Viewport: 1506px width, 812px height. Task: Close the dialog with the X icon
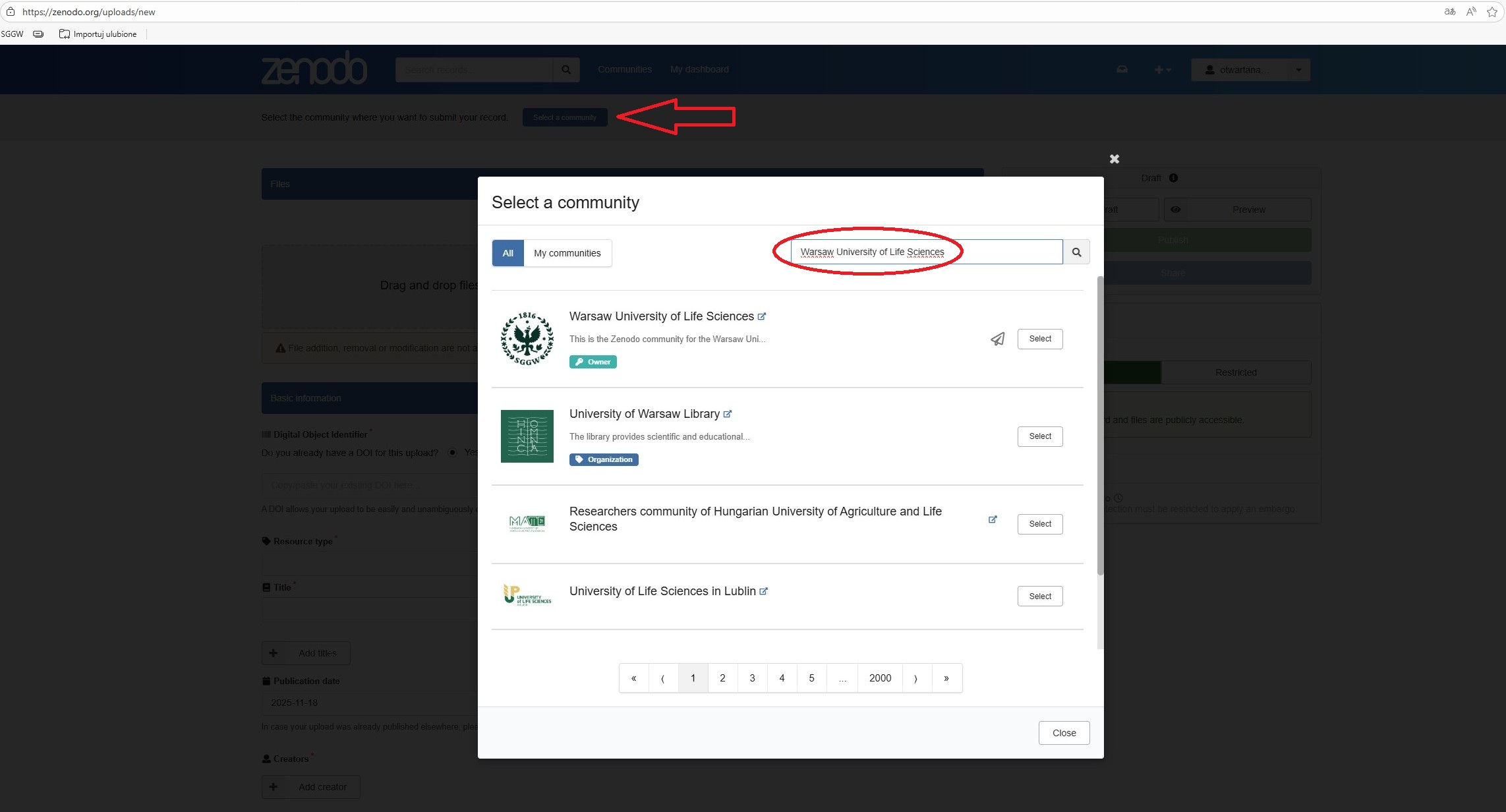pyautogui.click(x=1114, y=159)
